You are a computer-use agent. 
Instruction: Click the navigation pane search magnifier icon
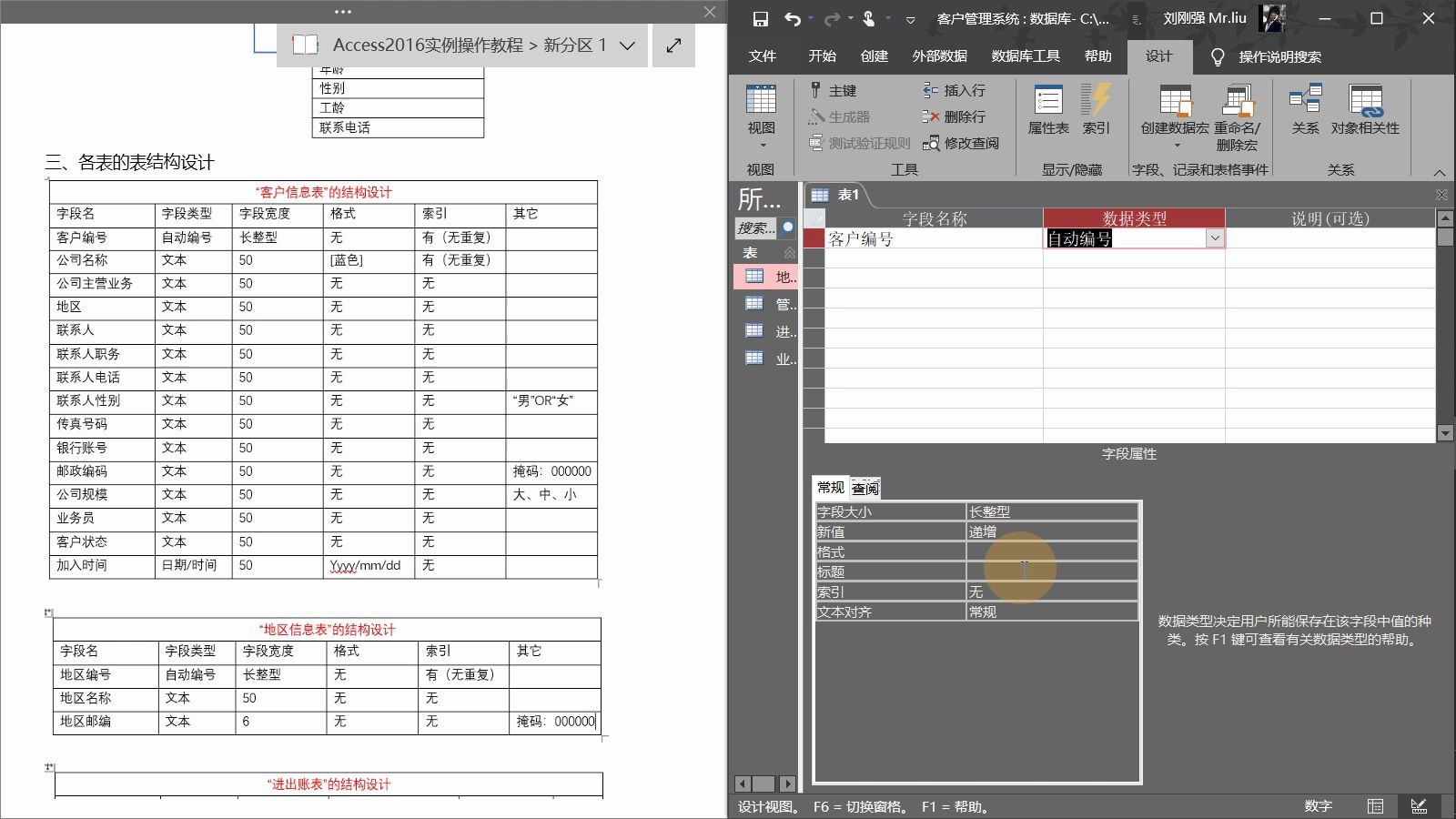(x=788, y=227)
